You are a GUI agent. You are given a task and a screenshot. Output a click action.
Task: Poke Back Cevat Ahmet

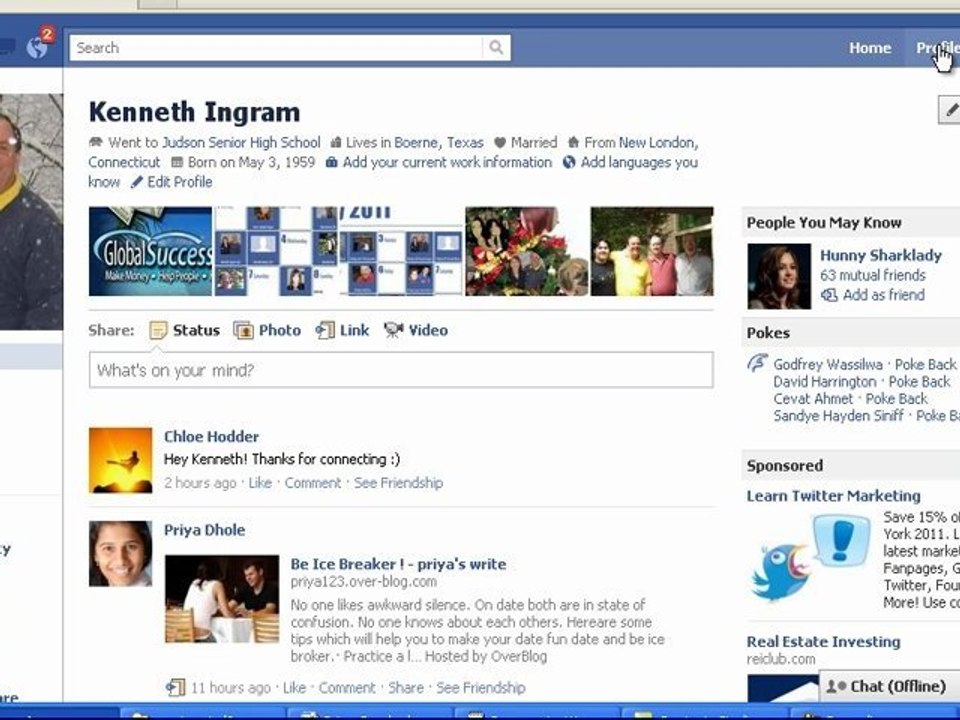896,399
